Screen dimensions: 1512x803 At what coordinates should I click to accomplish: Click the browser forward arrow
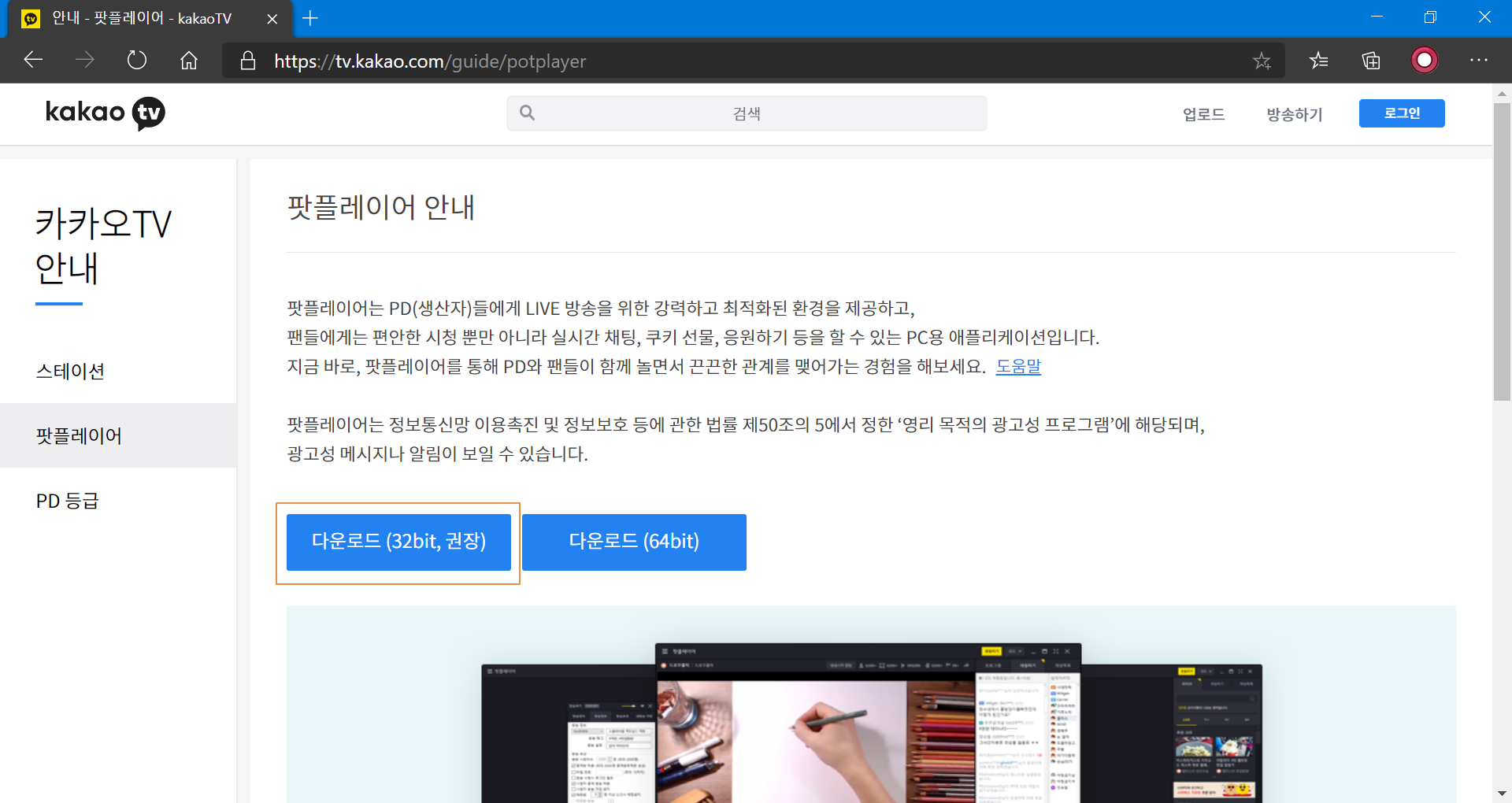pos(85,60)
